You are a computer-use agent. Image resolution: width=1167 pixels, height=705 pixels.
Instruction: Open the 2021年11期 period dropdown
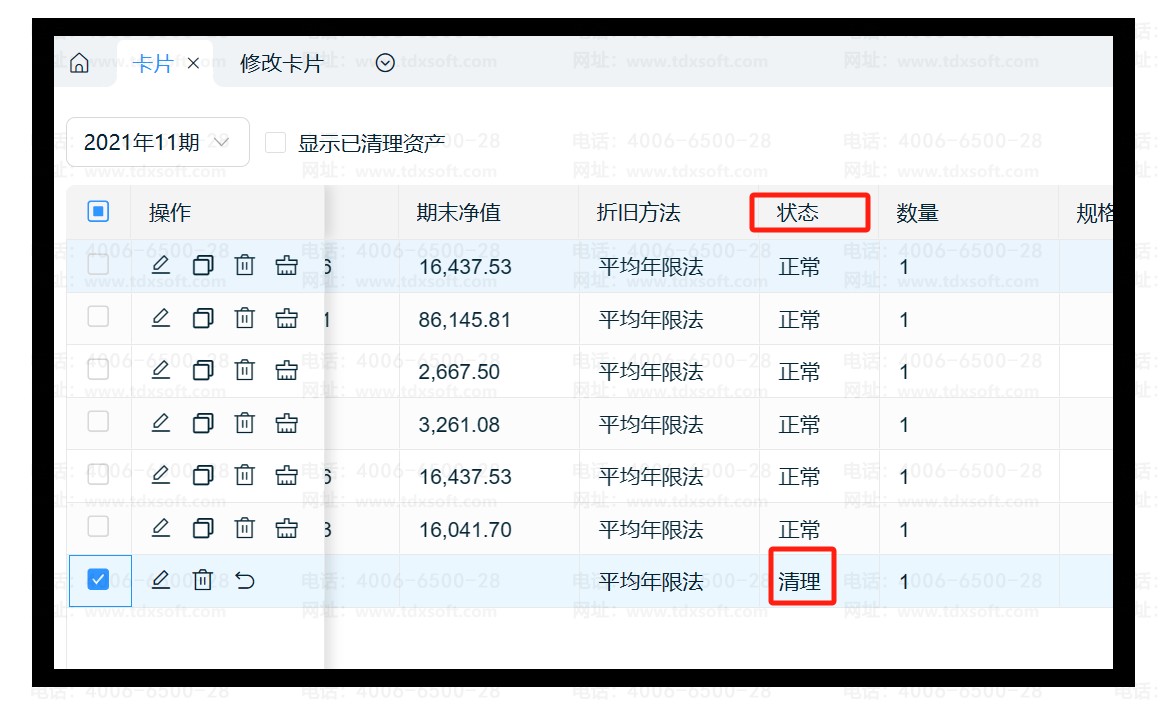[157, 143]
